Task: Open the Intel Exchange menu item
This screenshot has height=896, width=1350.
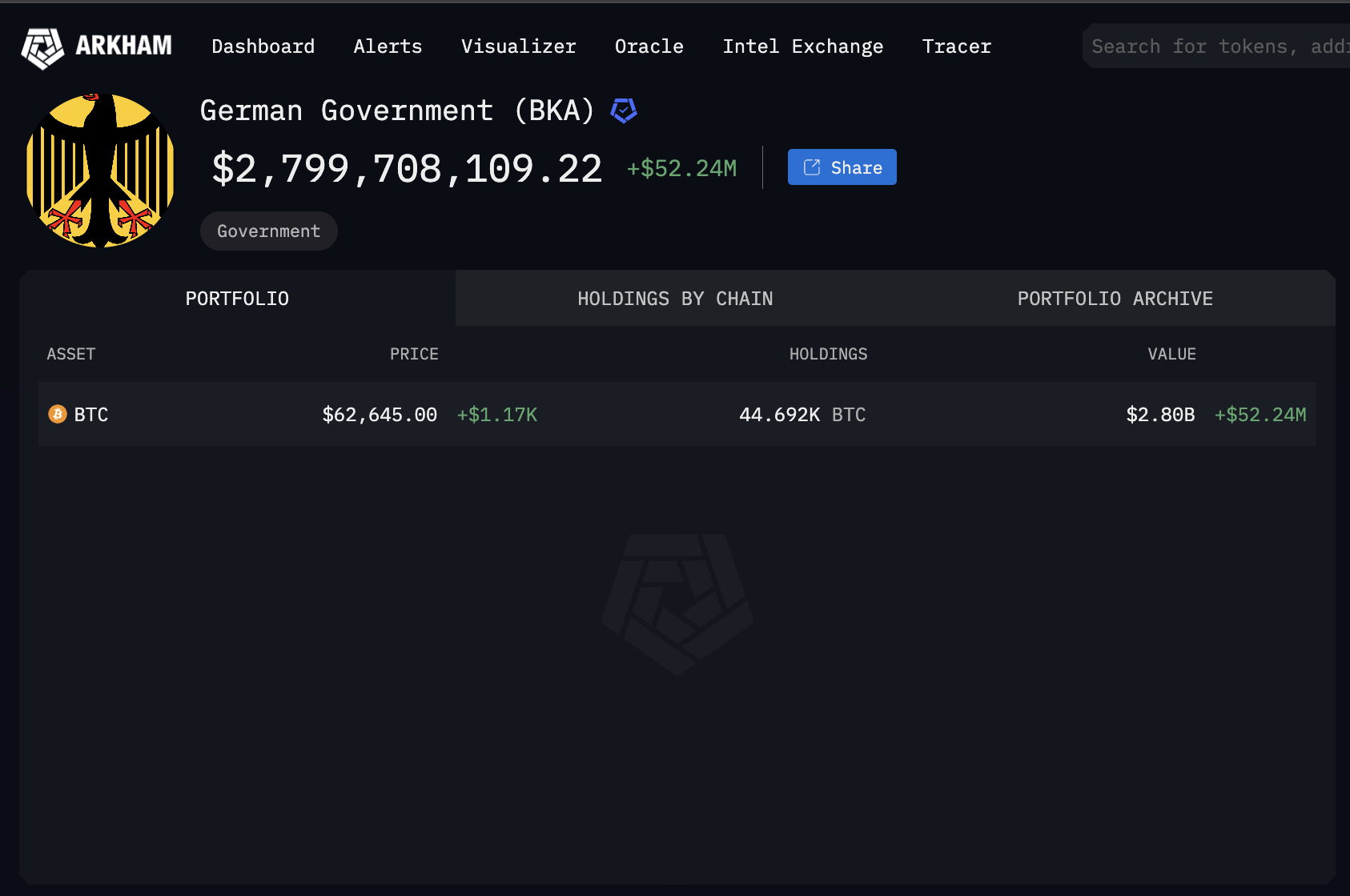Action: click(x=803, y=46)
